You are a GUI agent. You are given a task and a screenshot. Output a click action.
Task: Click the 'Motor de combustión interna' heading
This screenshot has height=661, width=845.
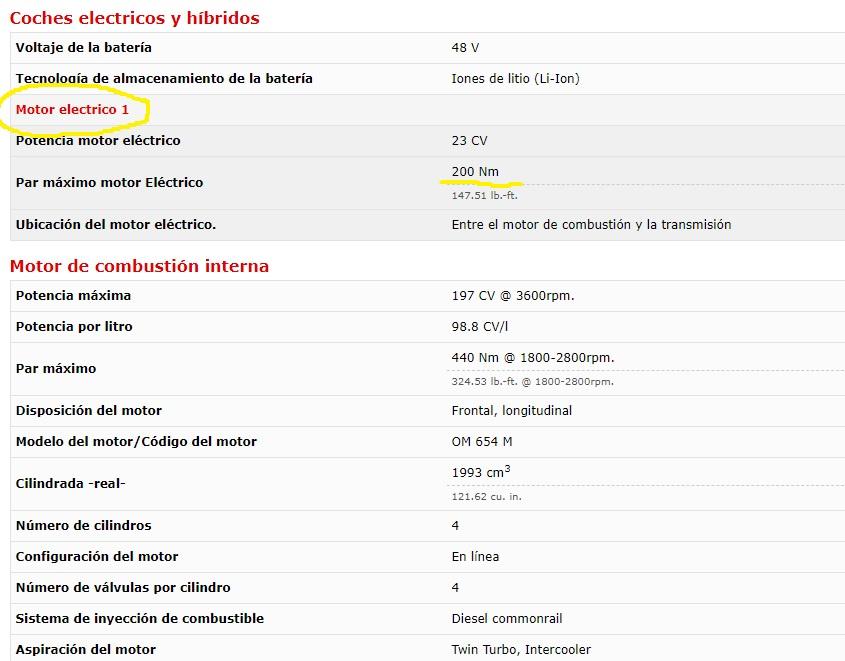(x=139, y=266)
